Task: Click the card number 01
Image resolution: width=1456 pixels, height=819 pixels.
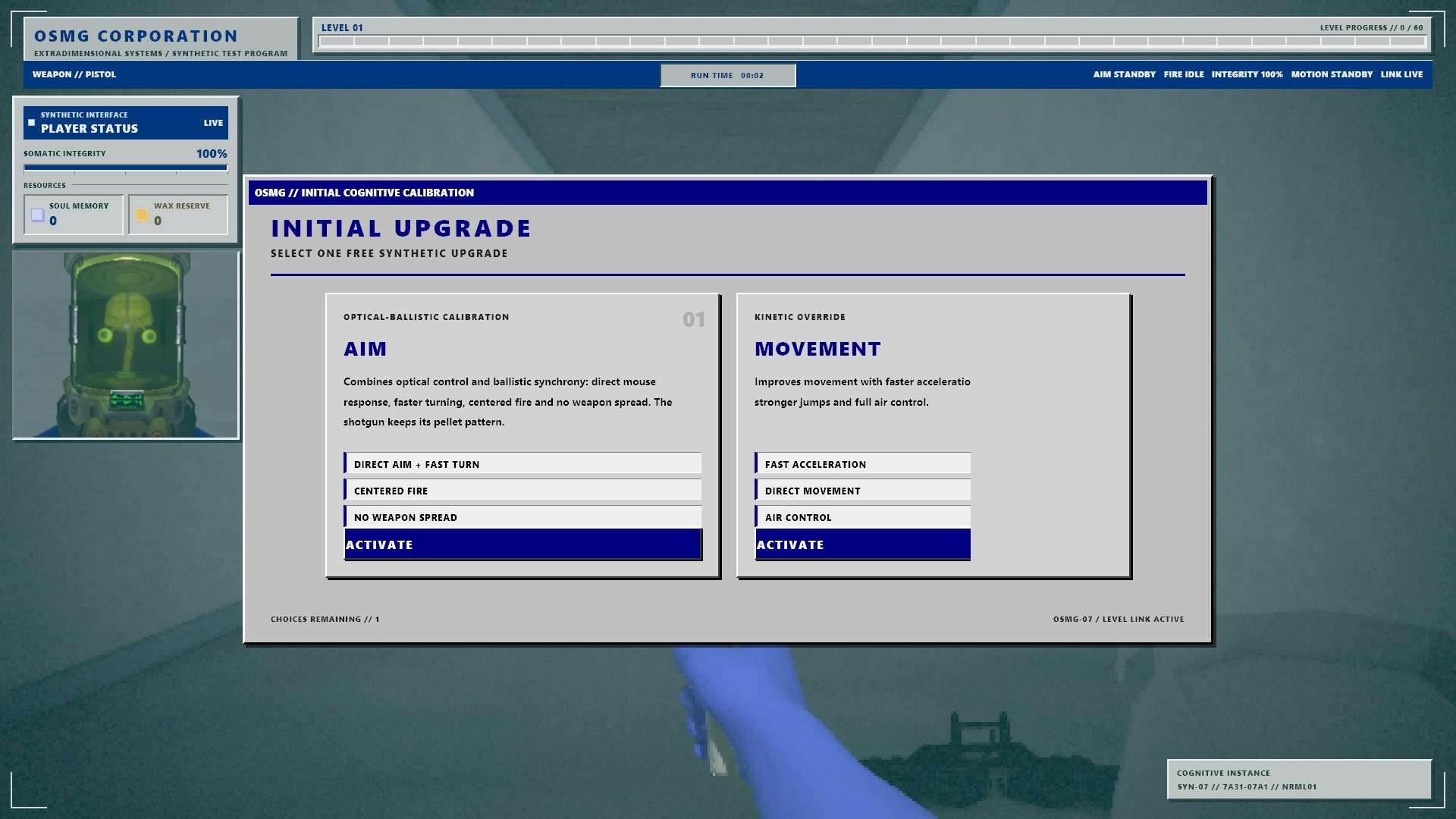Action: pos(694,319)
